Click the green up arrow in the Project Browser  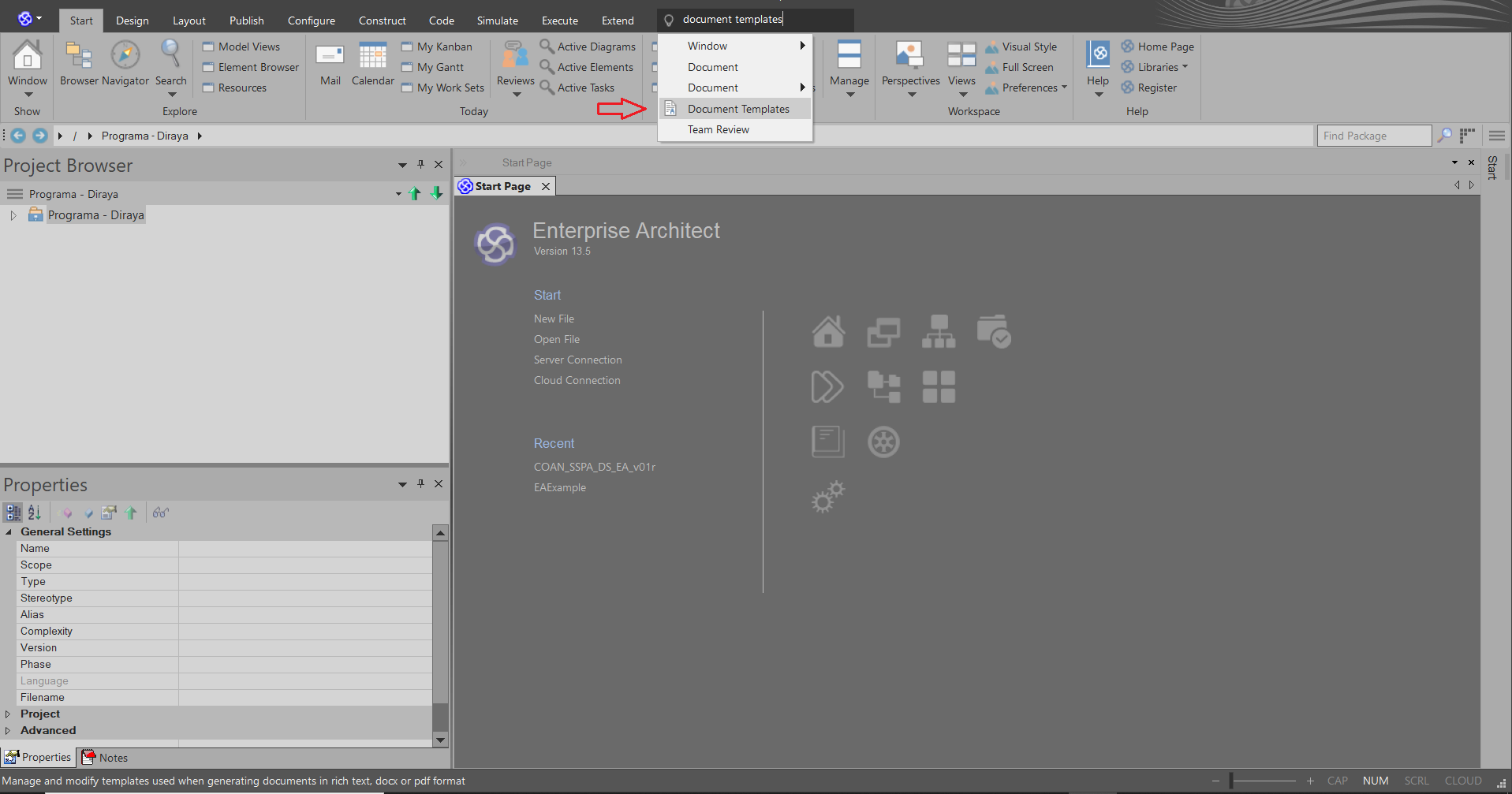tap(415, 194)
